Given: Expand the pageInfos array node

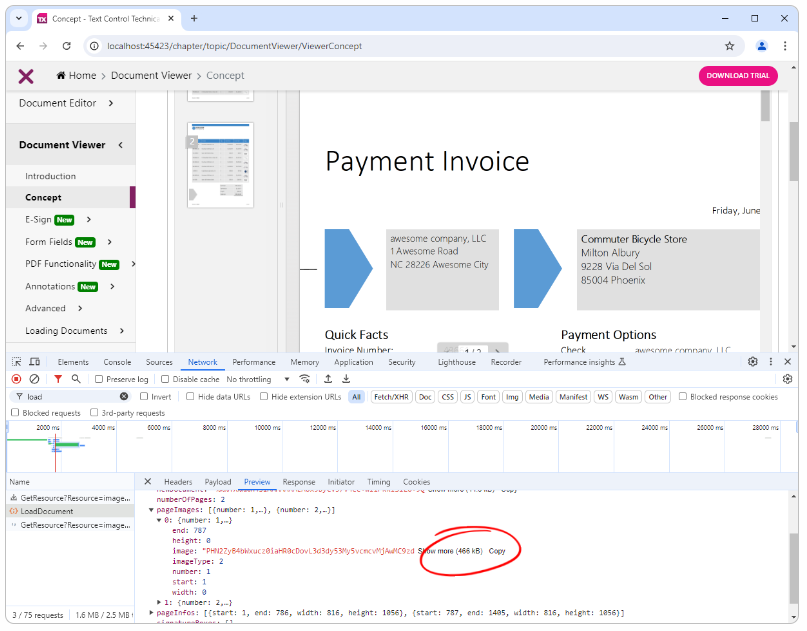Looking at the screenshot, I should (x=151, y=612).
